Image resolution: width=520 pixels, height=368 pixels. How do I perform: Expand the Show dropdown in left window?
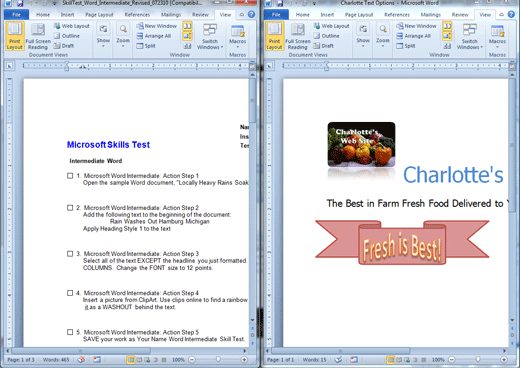click(103, 36)
